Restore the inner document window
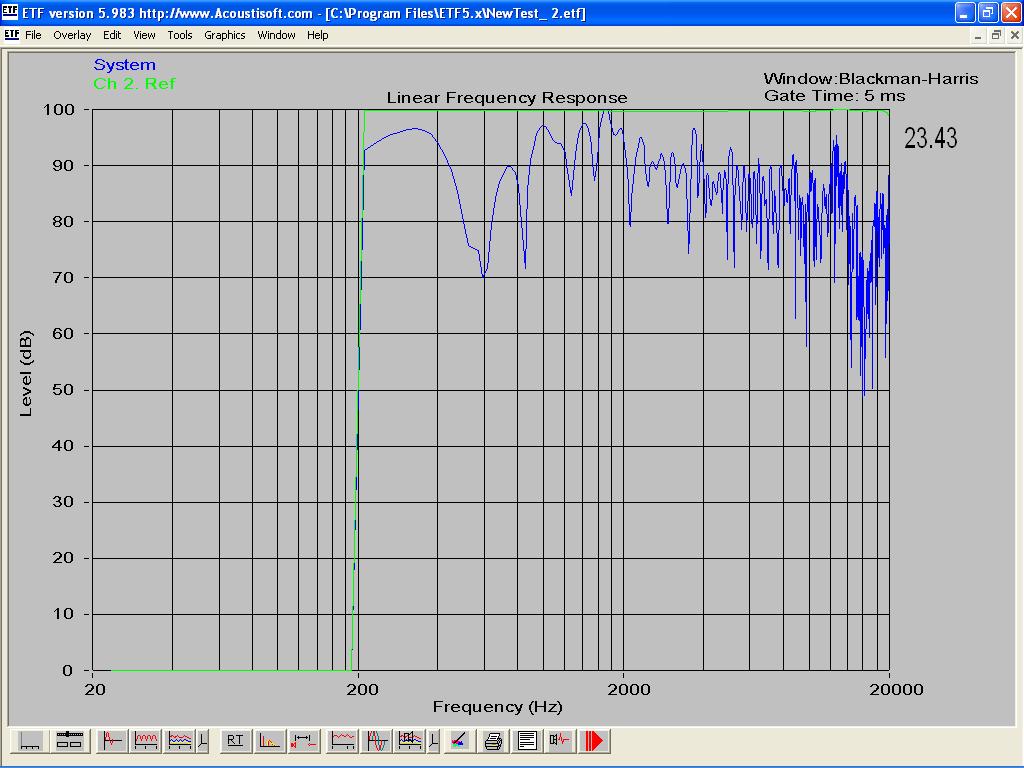 [x=996, y=35]
